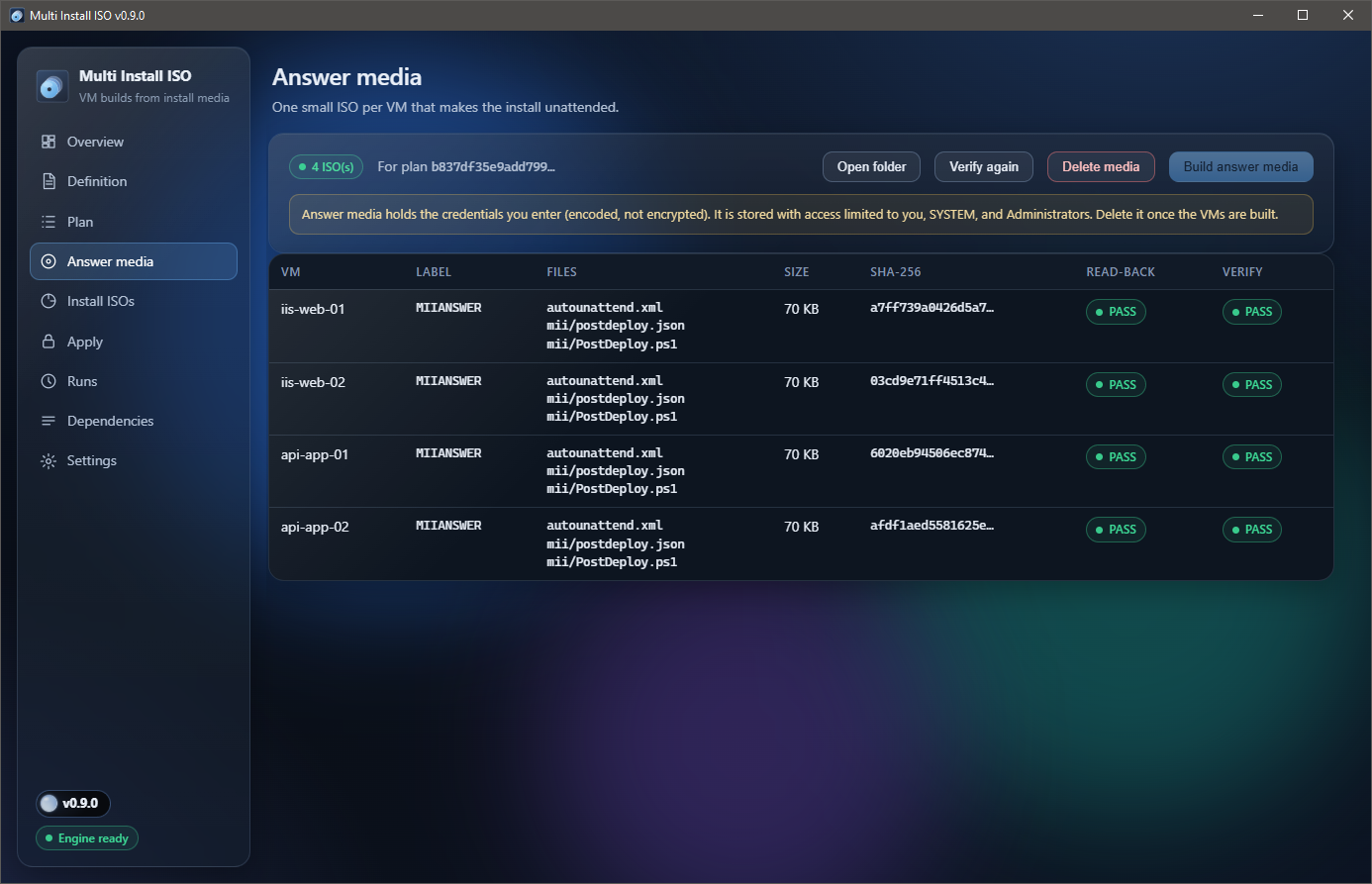Viewport: 1372px width, 884px height.
Task: Click the Multi Install ISO app logo
Action: tap(51, 86)
